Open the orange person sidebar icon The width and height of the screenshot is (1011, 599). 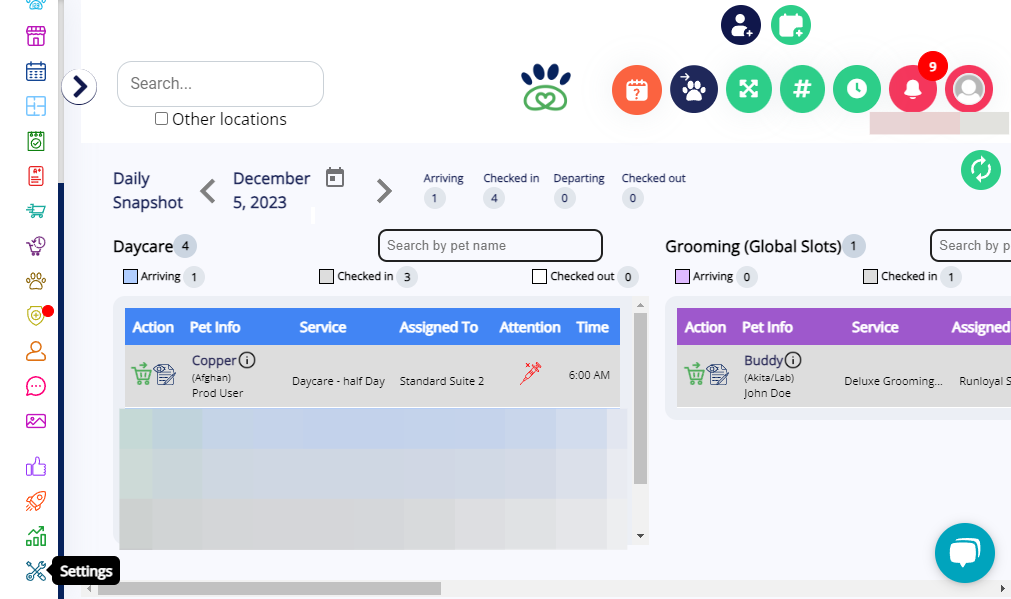click(36, 351)
